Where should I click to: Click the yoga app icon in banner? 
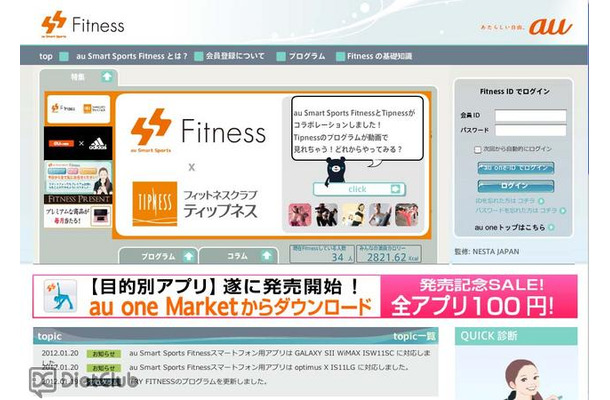point(60,296)
